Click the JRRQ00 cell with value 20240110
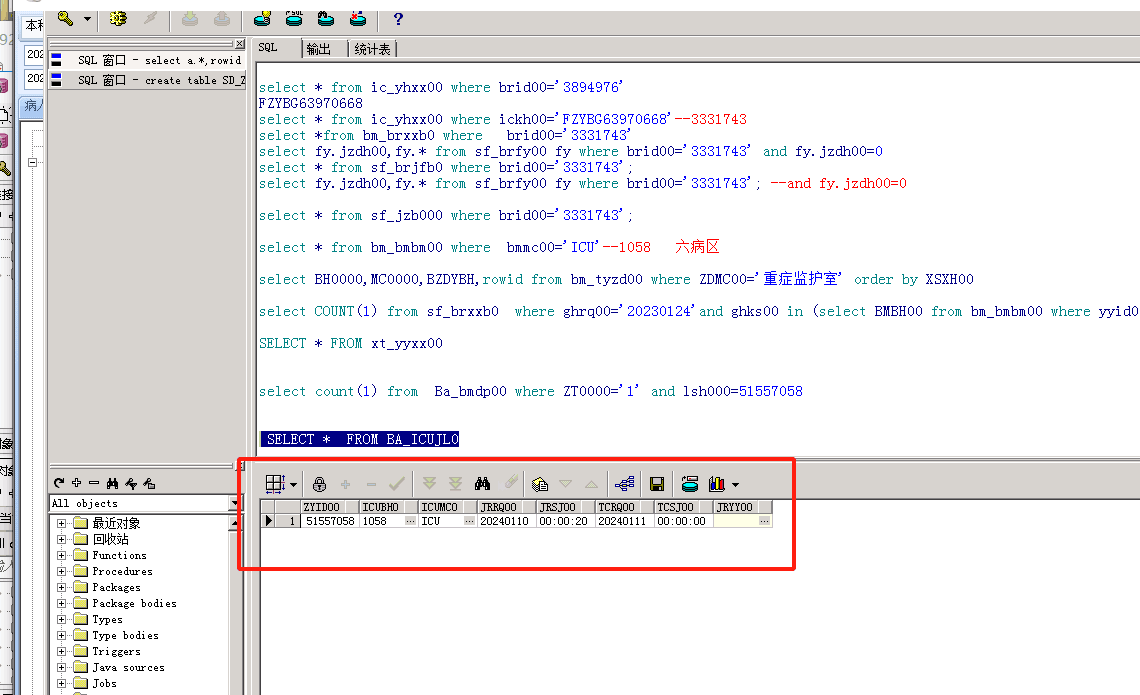Viewport: 1140px width, 695px height. click(x=505, y=521)
